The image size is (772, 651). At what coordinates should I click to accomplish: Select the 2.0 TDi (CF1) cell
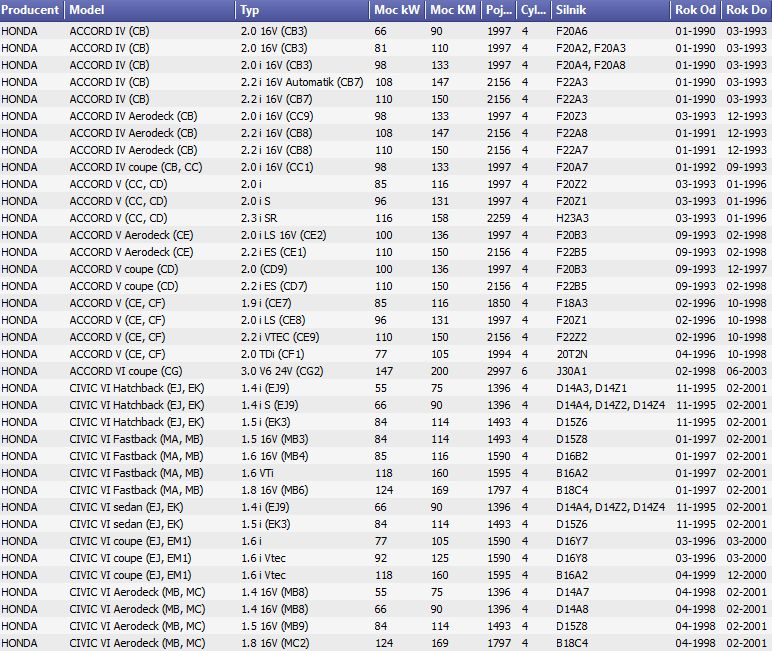tap(273, 354)
